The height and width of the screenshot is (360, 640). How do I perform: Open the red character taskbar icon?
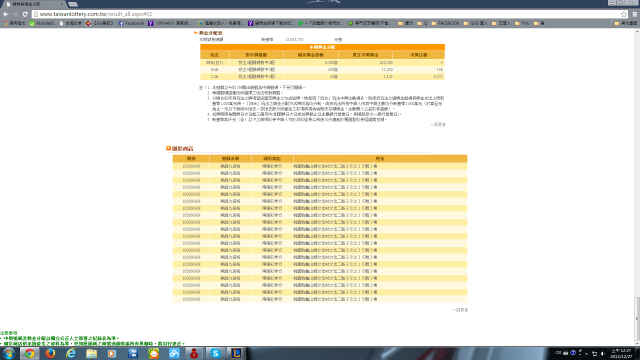point(194,353)
